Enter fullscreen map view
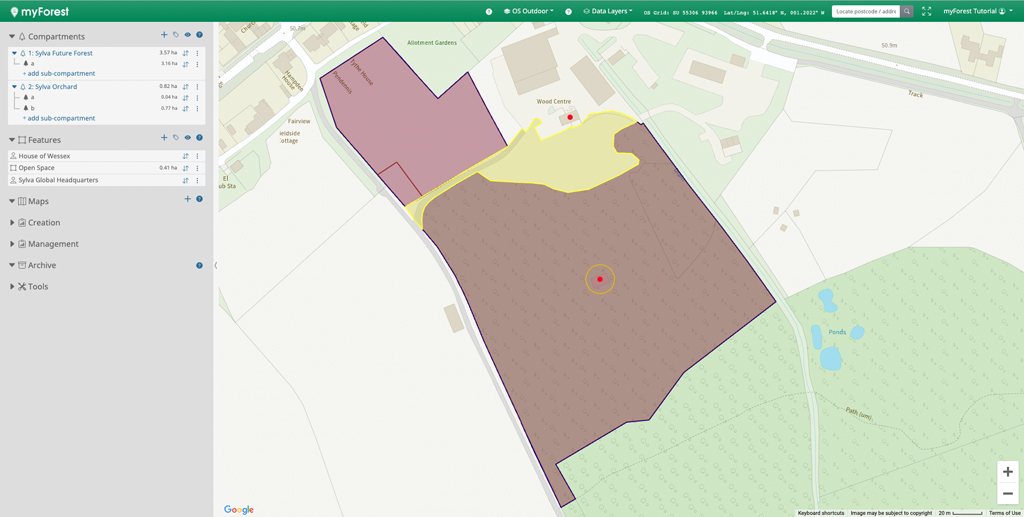Viewport: 1024px width, 517px height. click(x=927, y=11)
